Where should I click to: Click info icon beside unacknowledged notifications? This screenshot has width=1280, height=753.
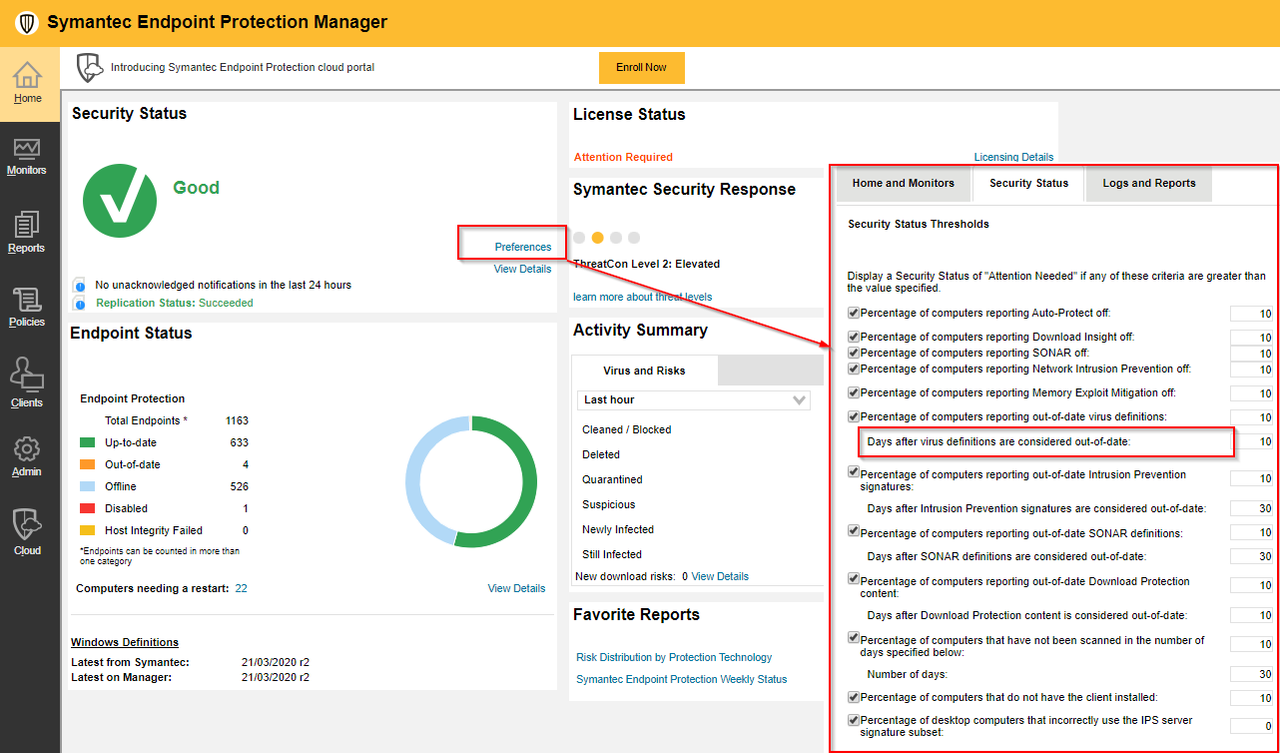[79, 286]
